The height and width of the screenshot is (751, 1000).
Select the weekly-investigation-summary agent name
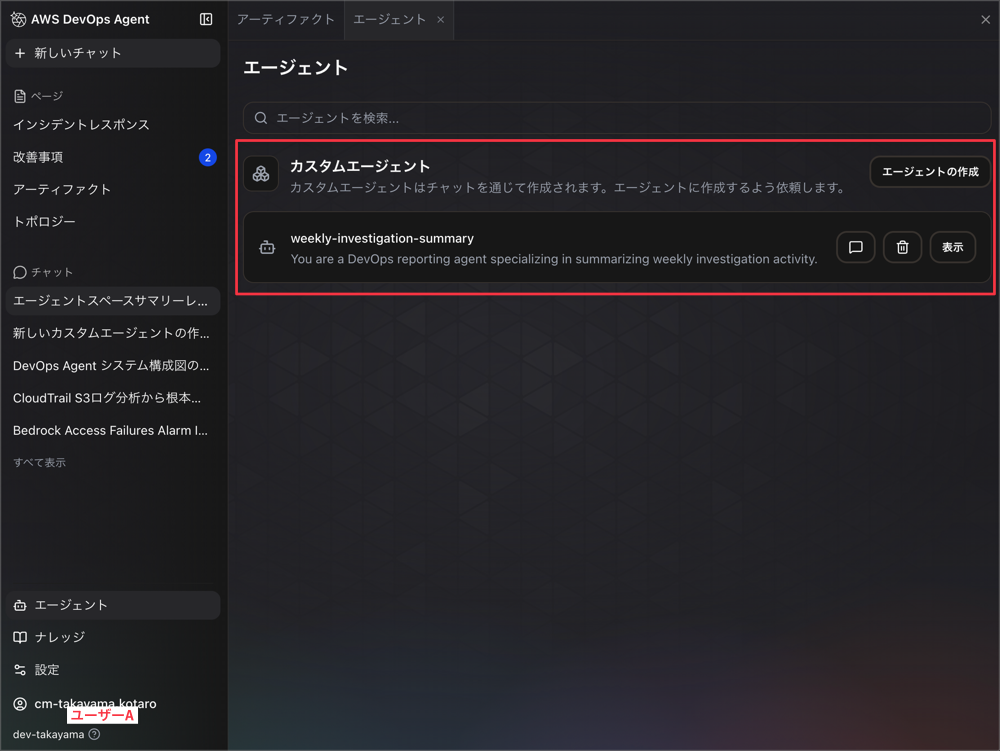click(x=382, y=238)
